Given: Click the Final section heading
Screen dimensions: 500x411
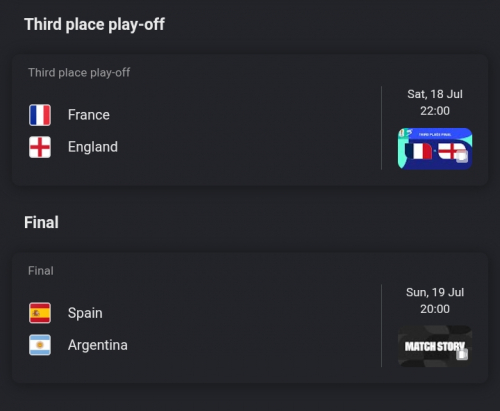Looking at the screenshot, I should 41,222.
